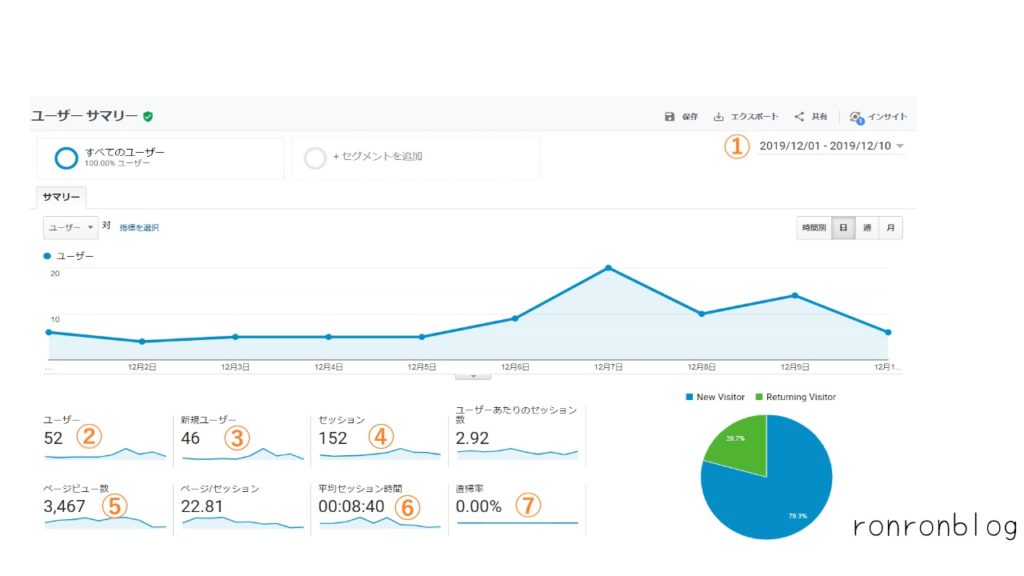Click the 指標を選択 link
The width and height of the screenshot is (1024, 576).
(x=139, y=227)
